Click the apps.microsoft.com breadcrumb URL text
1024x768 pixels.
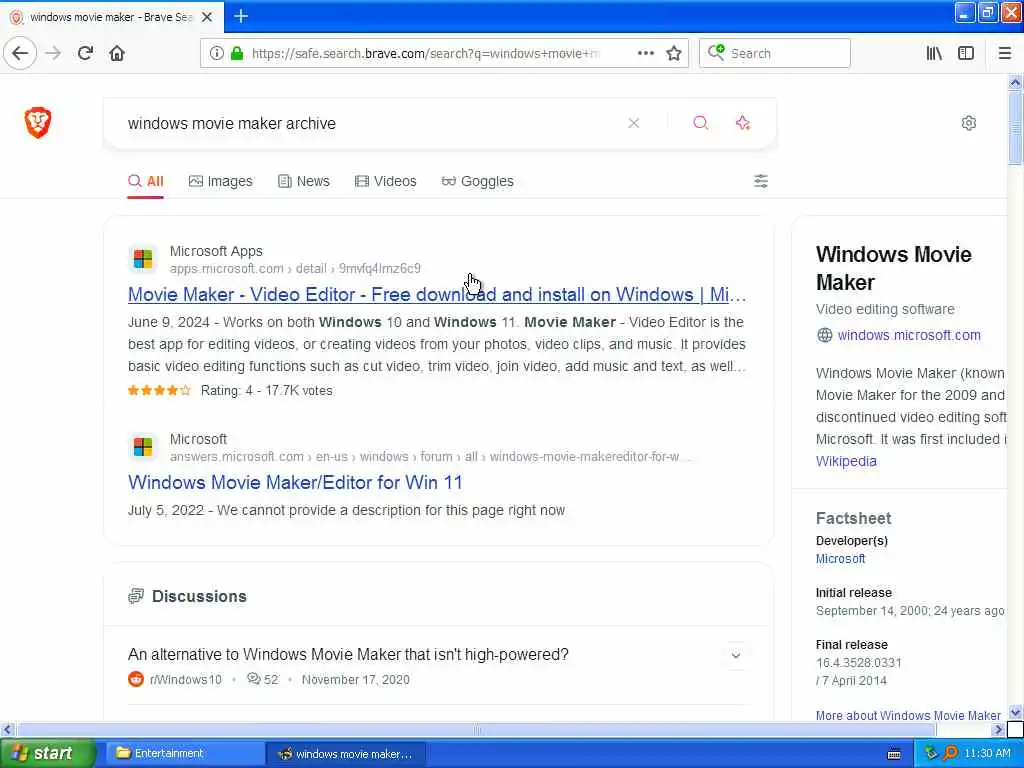click(x=295, y=268)
